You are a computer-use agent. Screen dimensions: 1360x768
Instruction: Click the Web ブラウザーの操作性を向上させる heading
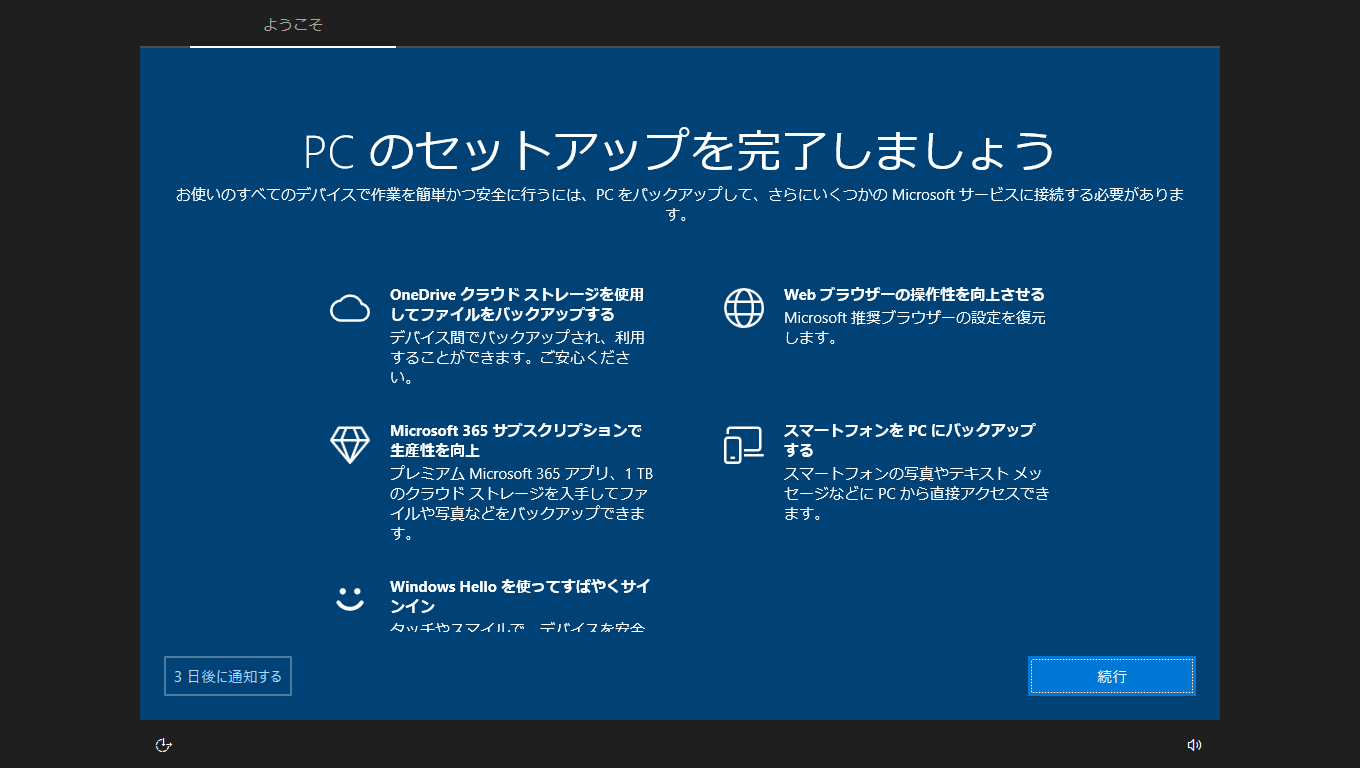(x=914, y=294)
